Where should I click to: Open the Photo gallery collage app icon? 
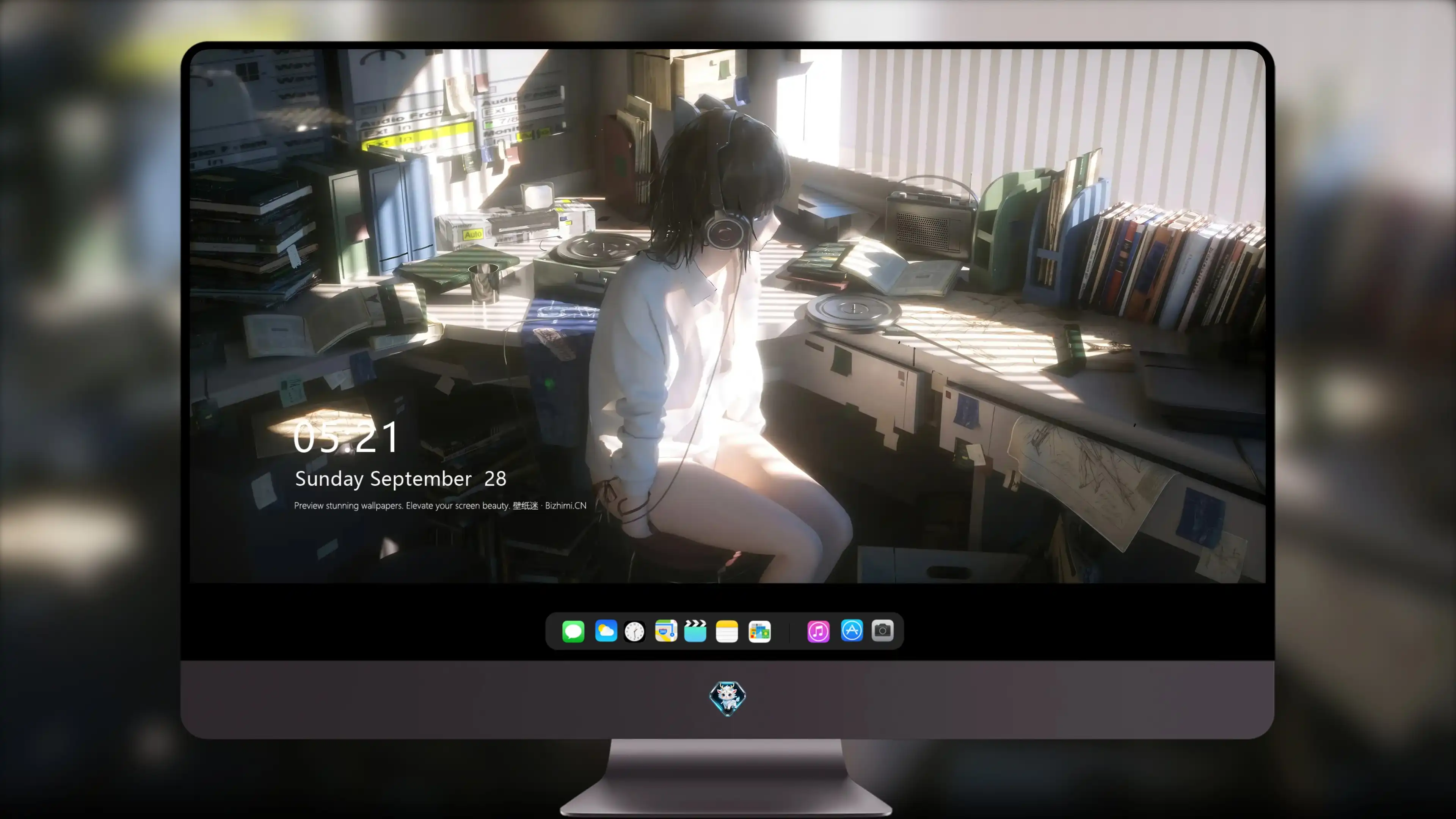pos(759,631)
